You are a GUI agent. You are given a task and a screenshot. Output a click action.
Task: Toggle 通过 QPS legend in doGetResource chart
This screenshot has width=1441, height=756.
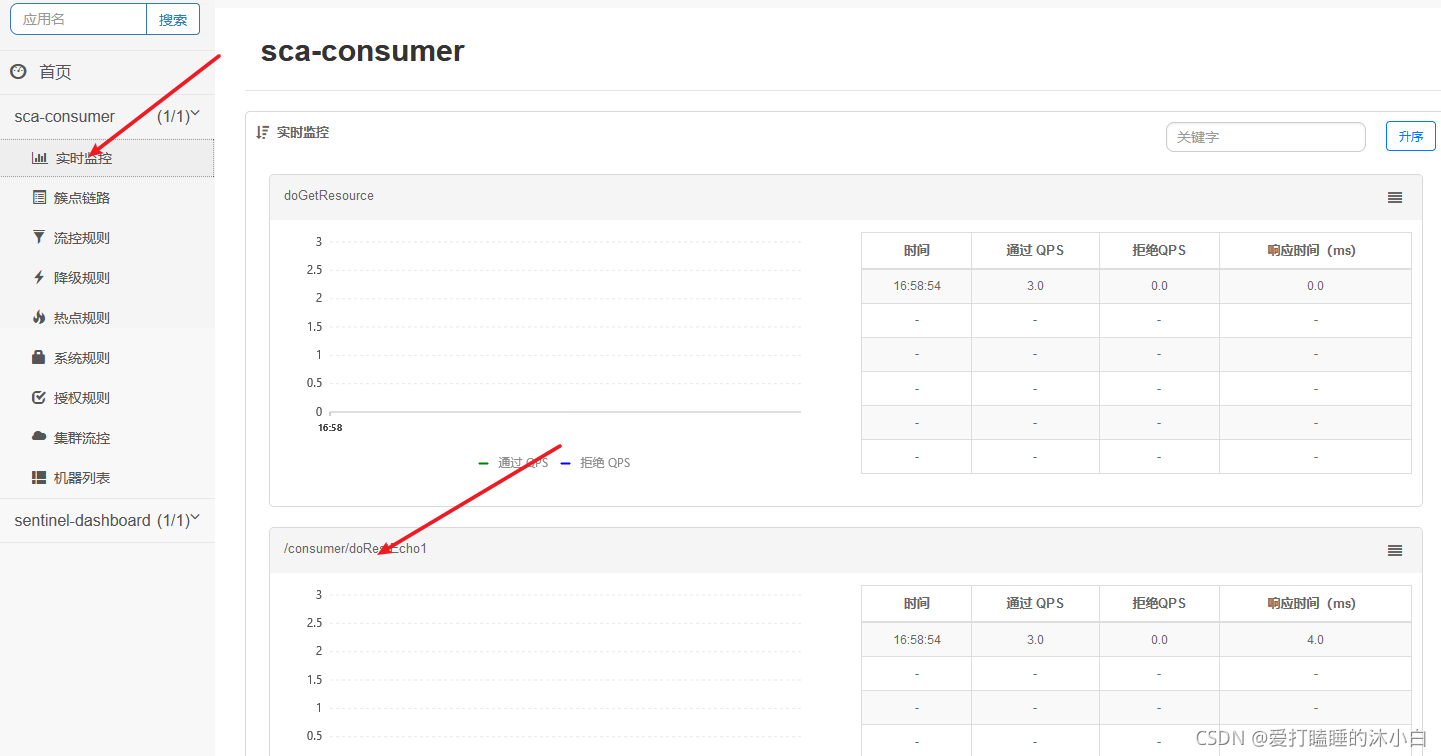(513, 463)
